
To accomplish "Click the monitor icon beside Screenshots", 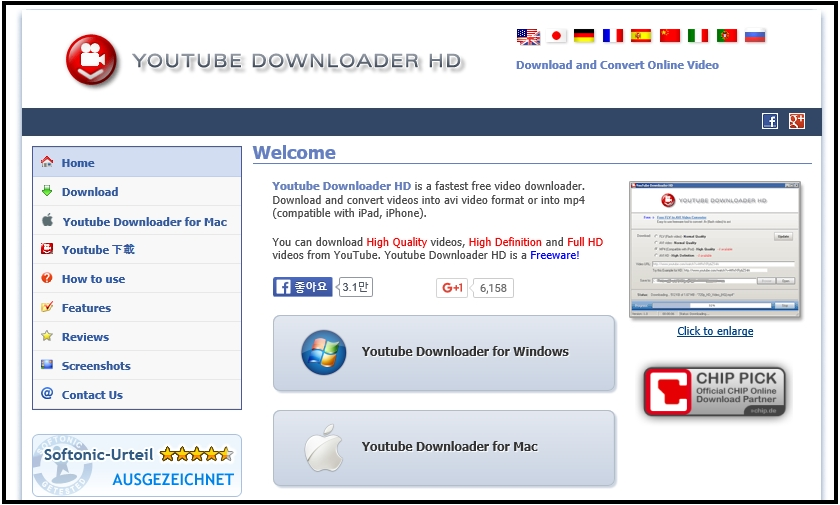I will pos(47,365).
